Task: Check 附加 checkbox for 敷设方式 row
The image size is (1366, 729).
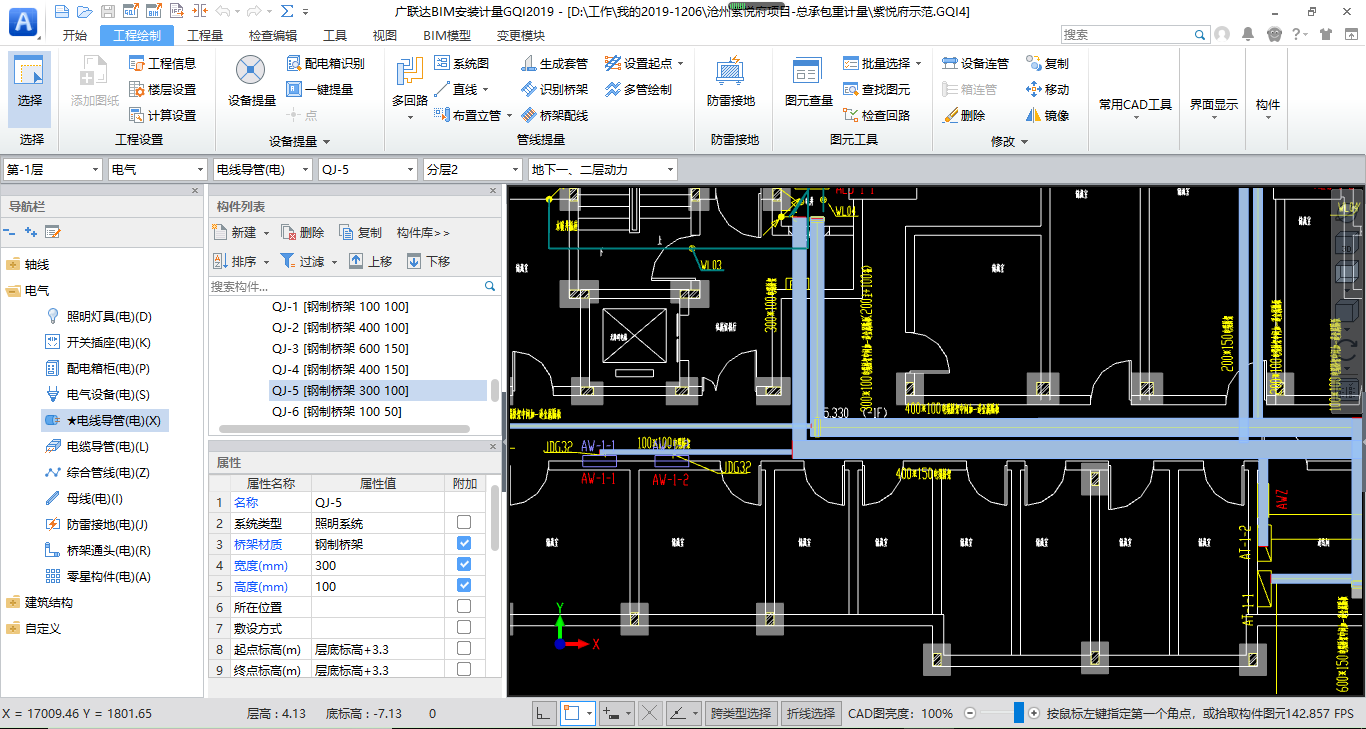Action: click(464, 628)
